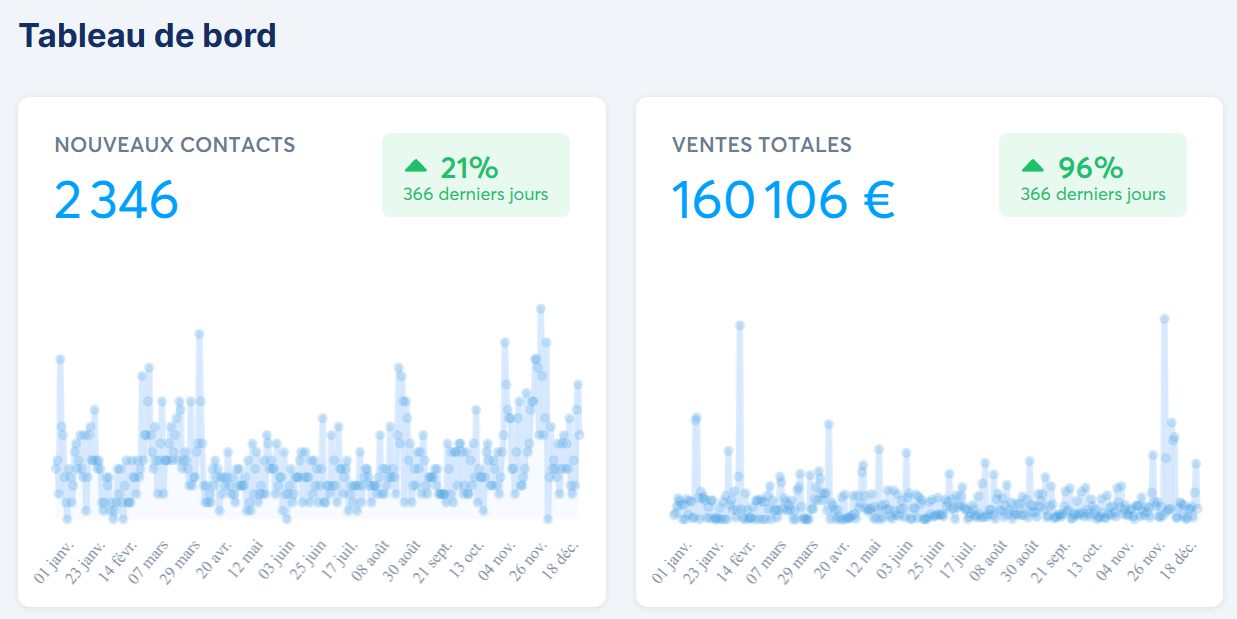Click the green up arrow beside 21%
The height and width of the screenshot is (619, 1237).
[x=415, y=166]
